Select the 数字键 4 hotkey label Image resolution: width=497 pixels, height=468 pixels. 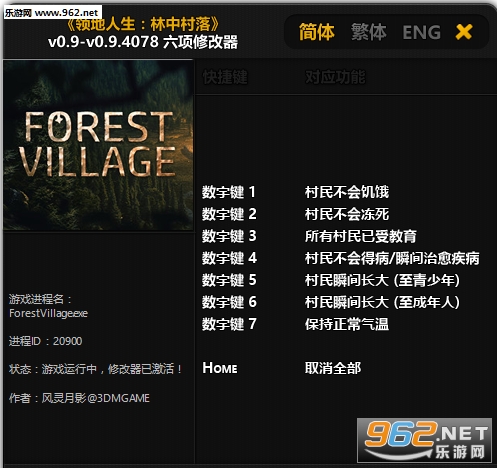tap(229, 258)
